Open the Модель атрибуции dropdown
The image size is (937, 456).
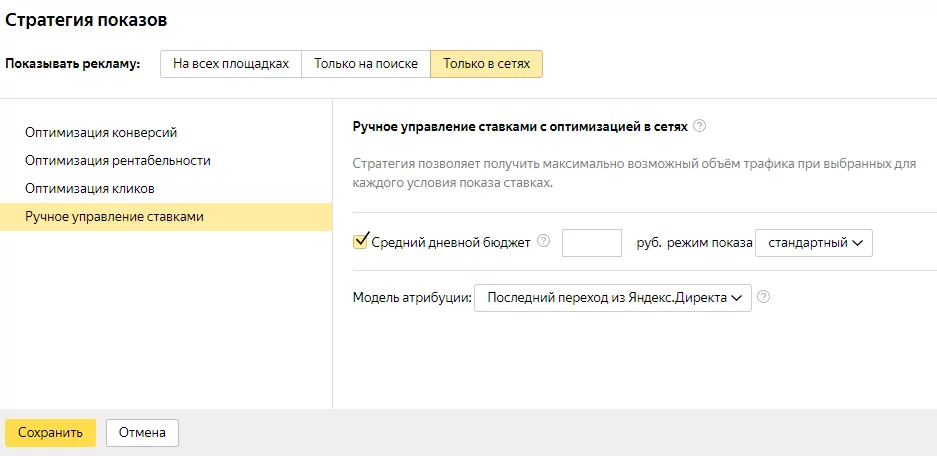pos(613,298)
